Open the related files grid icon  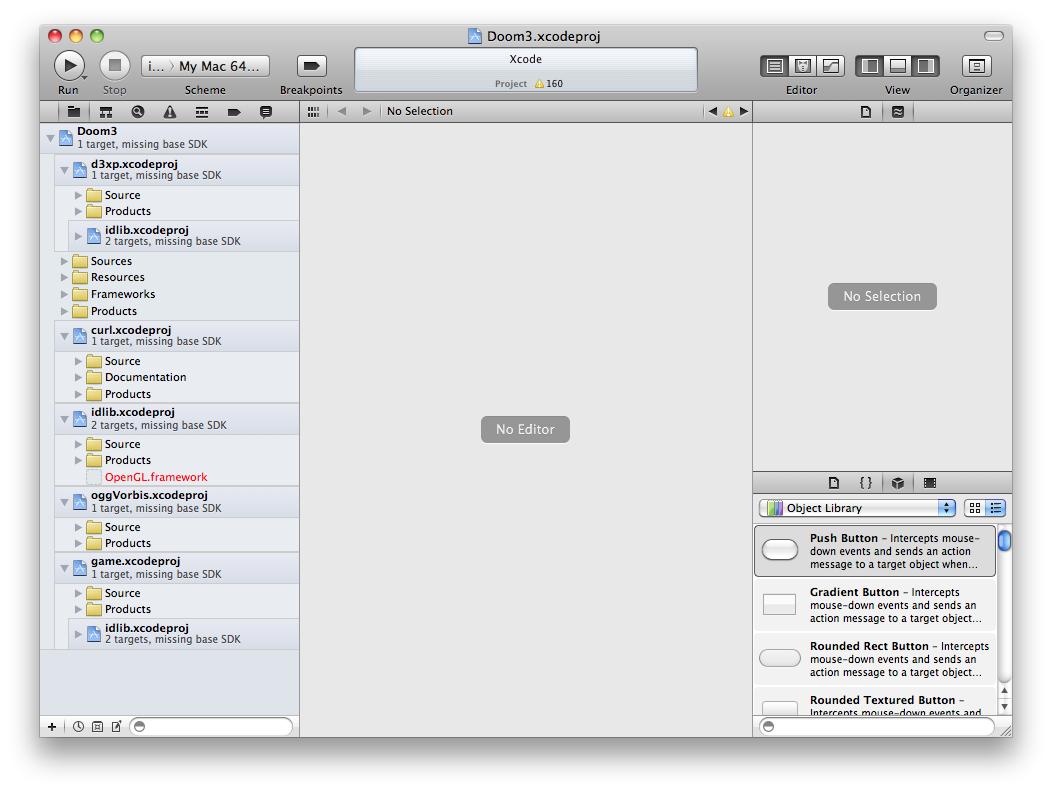pyautogui.click(x=313, y=112)
